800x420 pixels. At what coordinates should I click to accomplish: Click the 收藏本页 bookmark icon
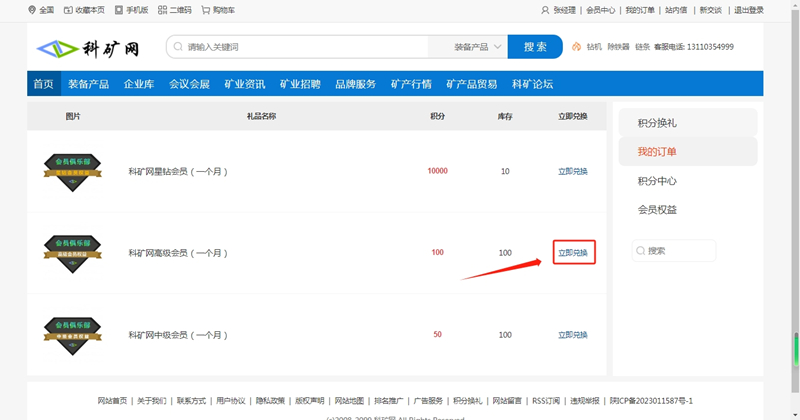point(68,10)
